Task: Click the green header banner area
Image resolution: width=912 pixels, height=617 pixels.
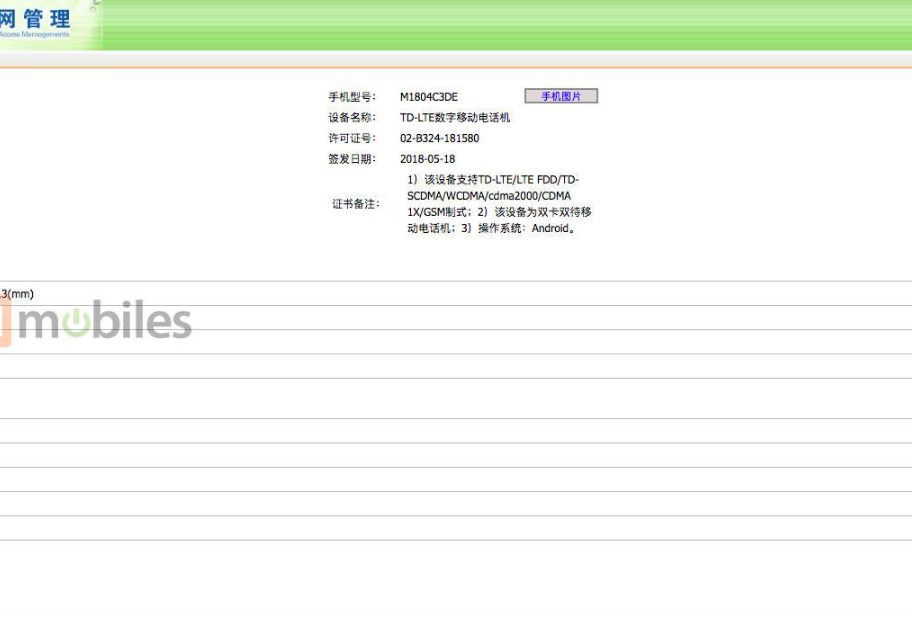Action: [x=500, y=25]
